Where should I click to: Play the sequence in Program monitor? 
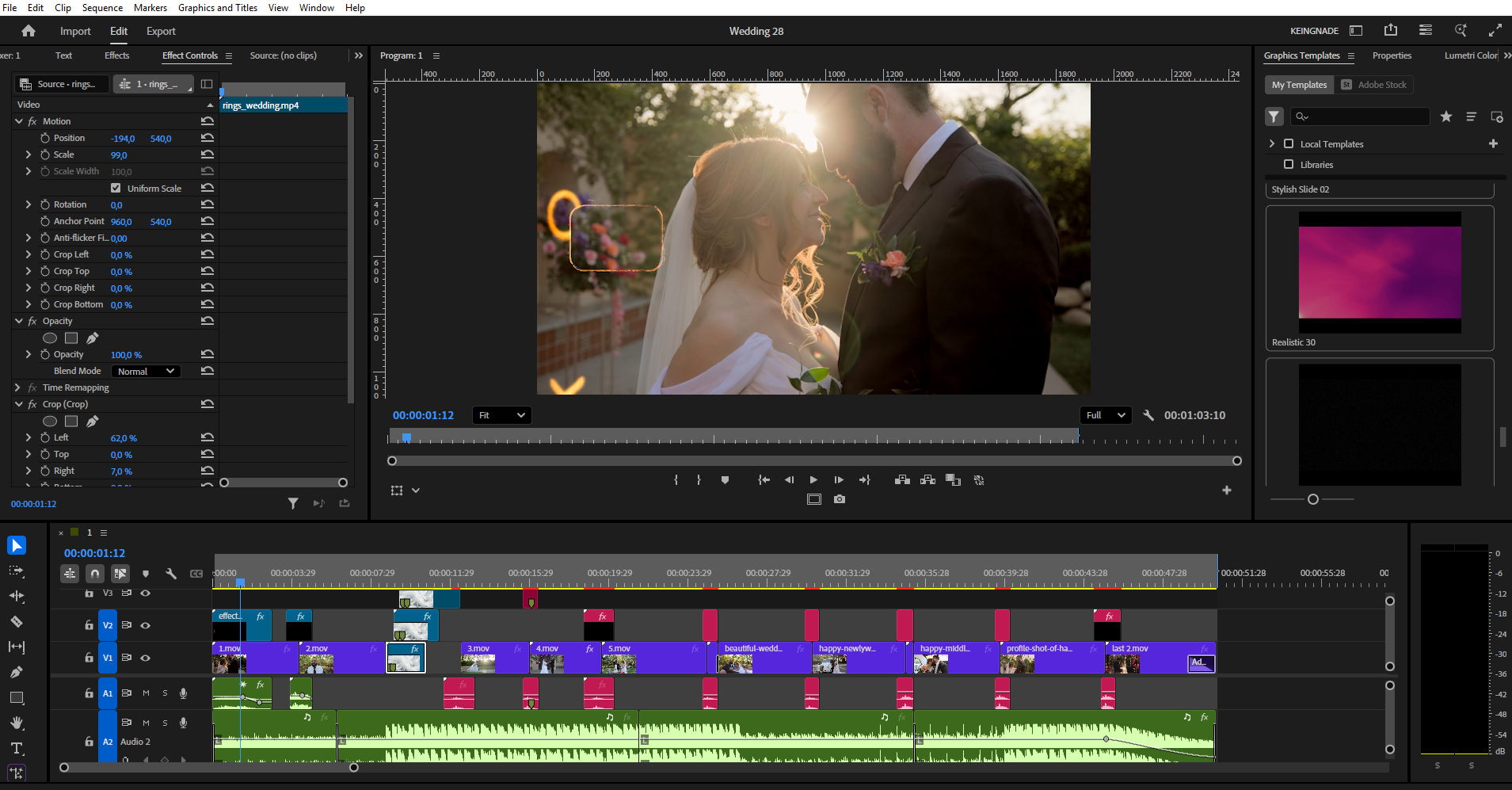coord(813,479)
